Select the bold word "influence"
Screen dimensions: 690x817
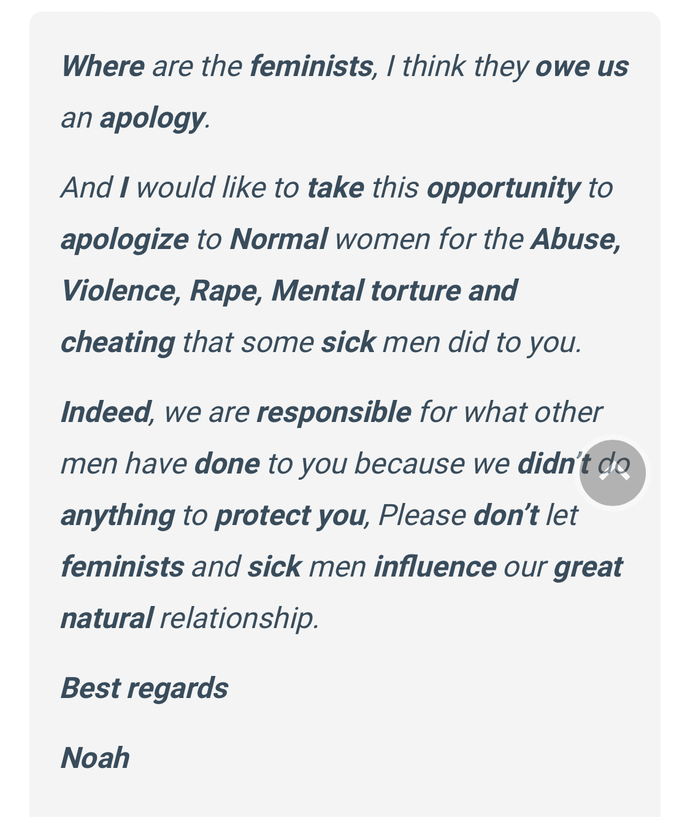[435, 567]
